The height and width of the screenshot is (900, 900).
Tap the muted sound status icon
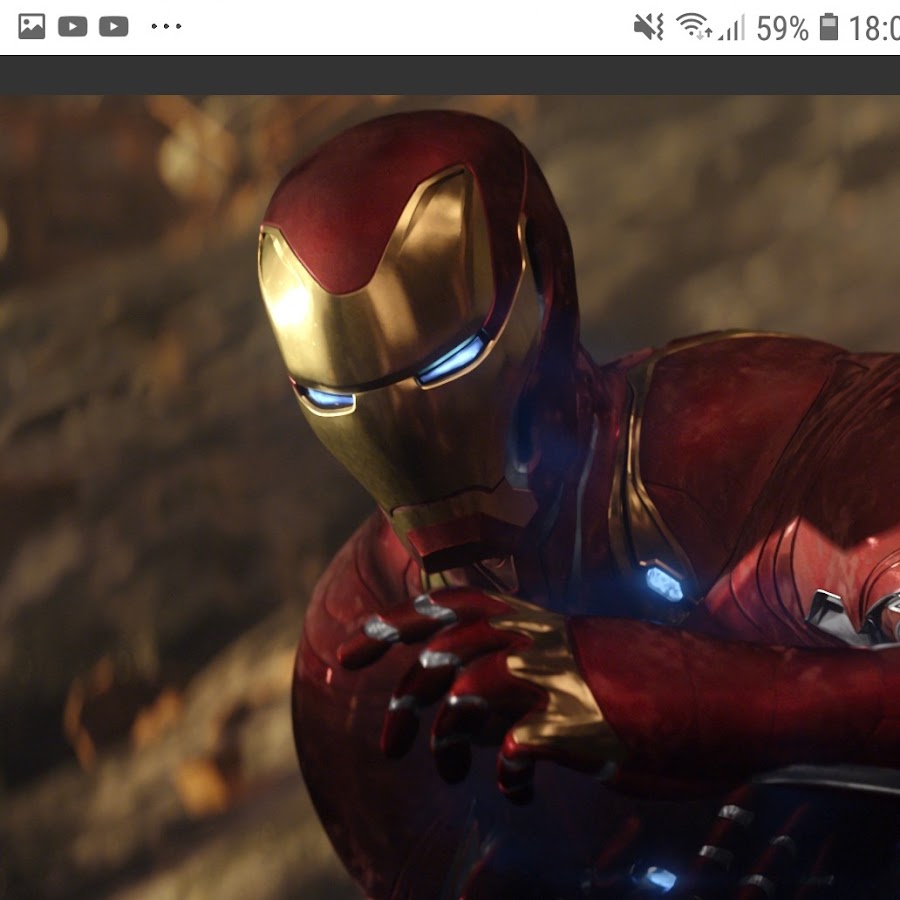coord(648,27)
